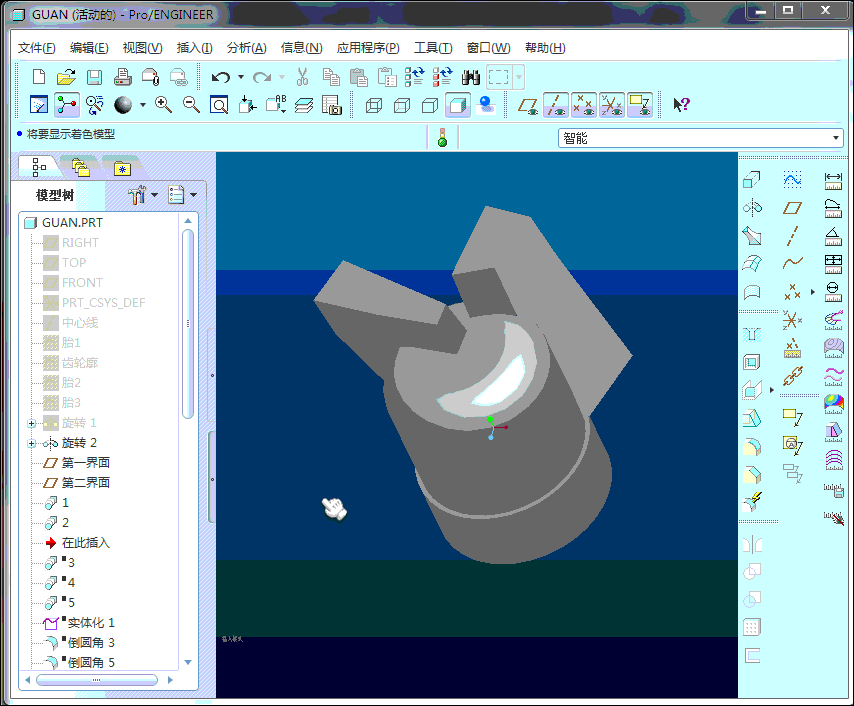Toggle spin center display
The height and width of the screenshot is (706, 854).
click(x=67, y=105)
